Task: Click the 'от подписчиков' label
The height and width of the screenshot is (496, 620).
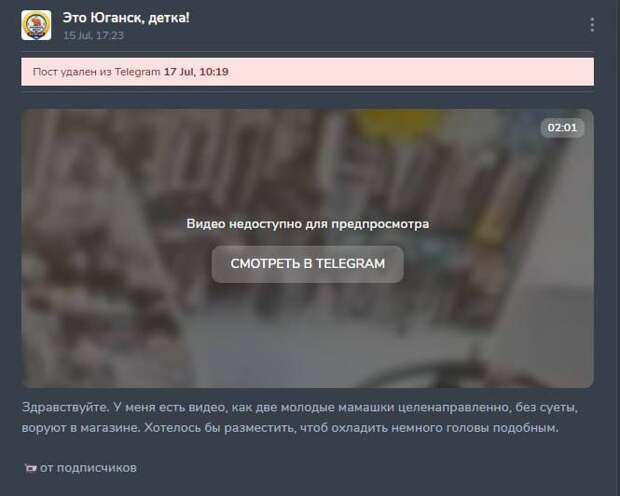Action: (x=89, y=468)
